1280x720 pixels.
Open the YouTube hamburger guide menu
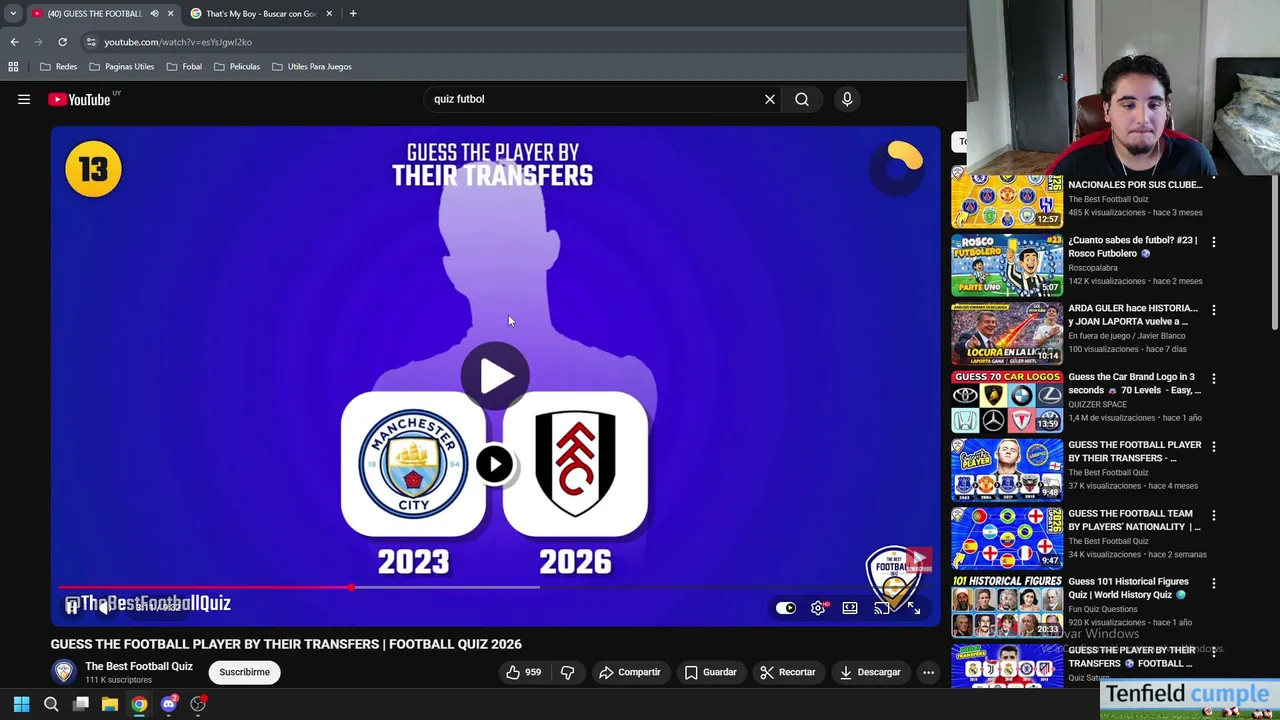(24, 99)
